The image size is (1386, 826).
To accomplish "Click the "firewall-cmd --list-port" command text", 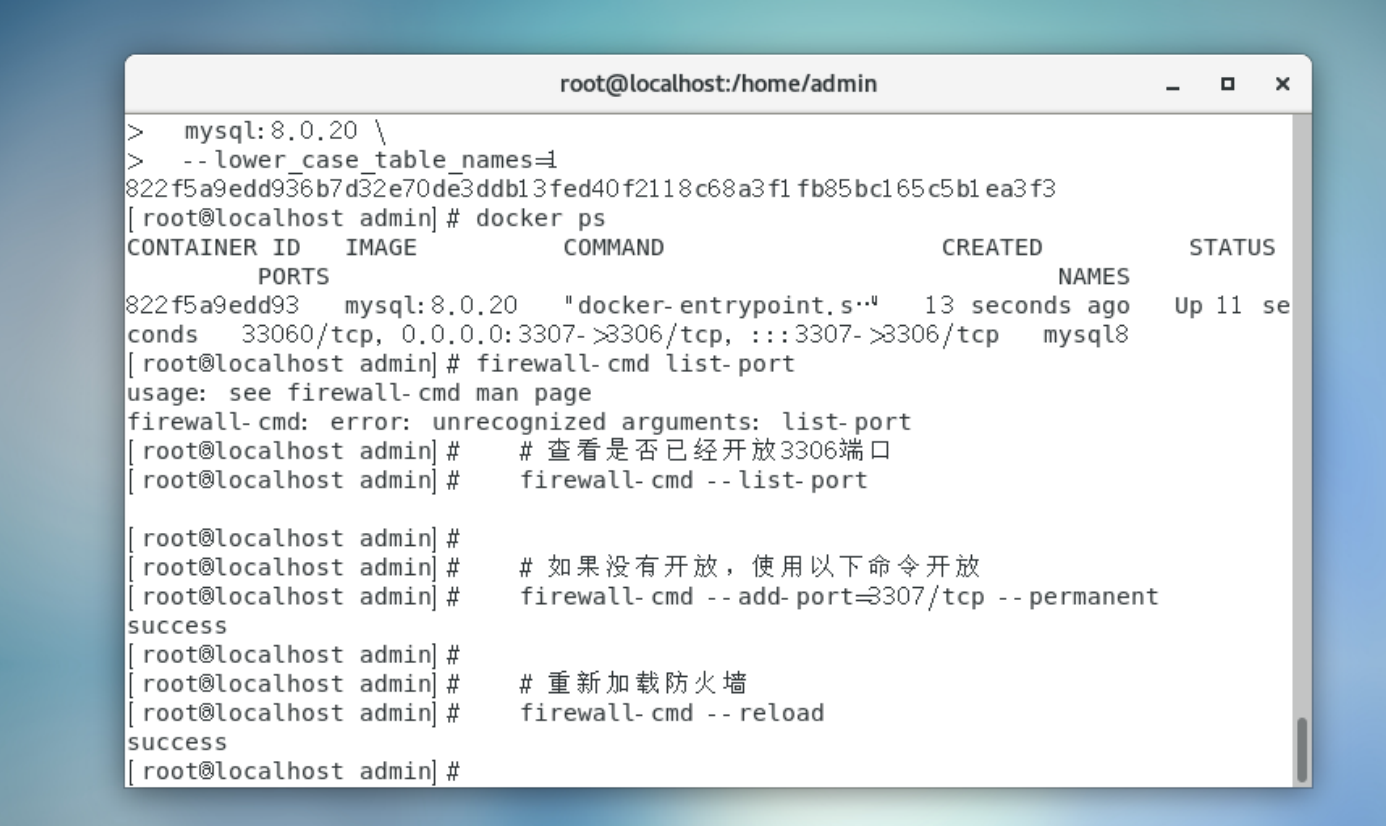I will [x=693, y=480].
